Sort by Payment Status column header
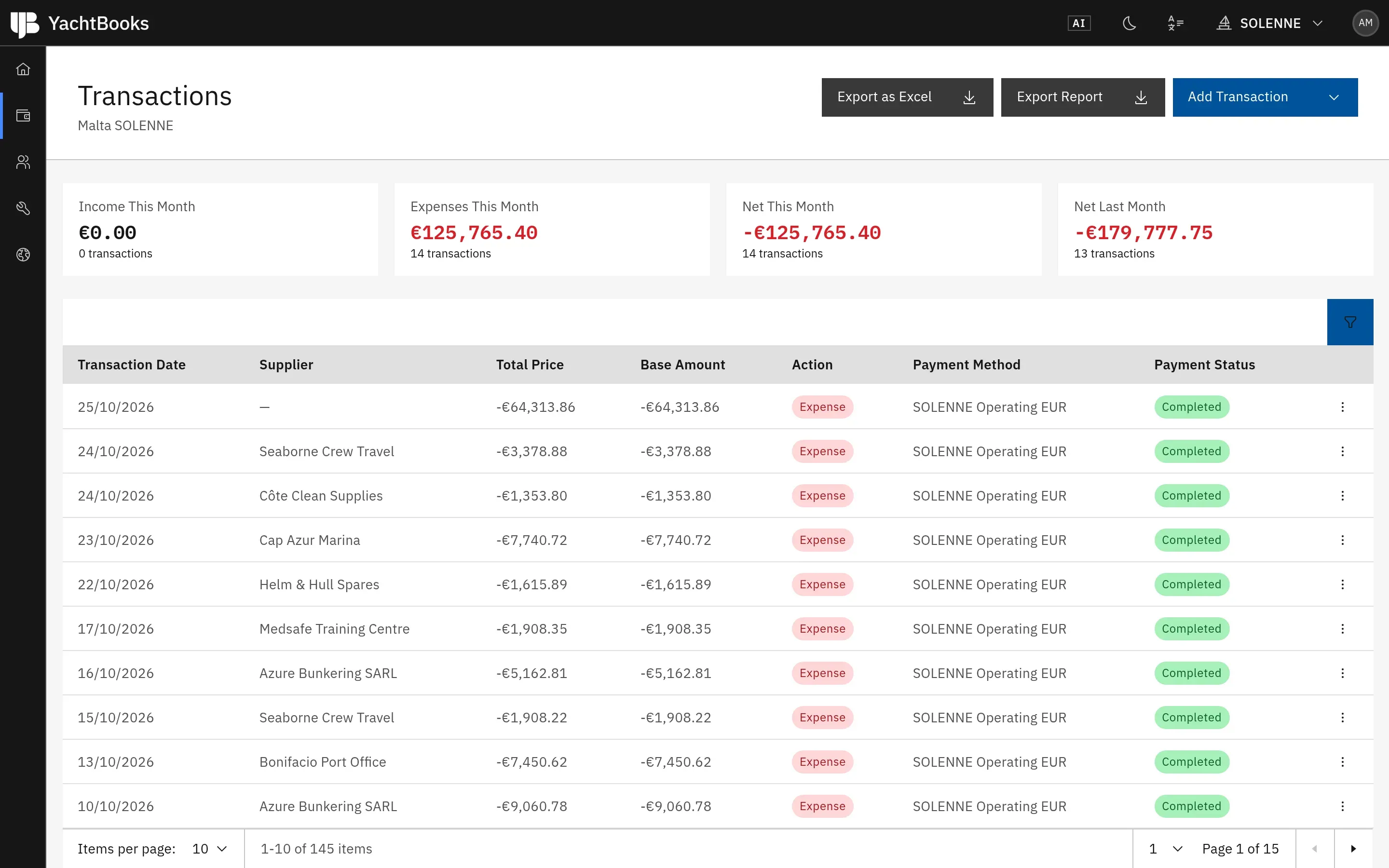Image resolution: width=1389 pixels, height=868 pixels. point(1204,365)
